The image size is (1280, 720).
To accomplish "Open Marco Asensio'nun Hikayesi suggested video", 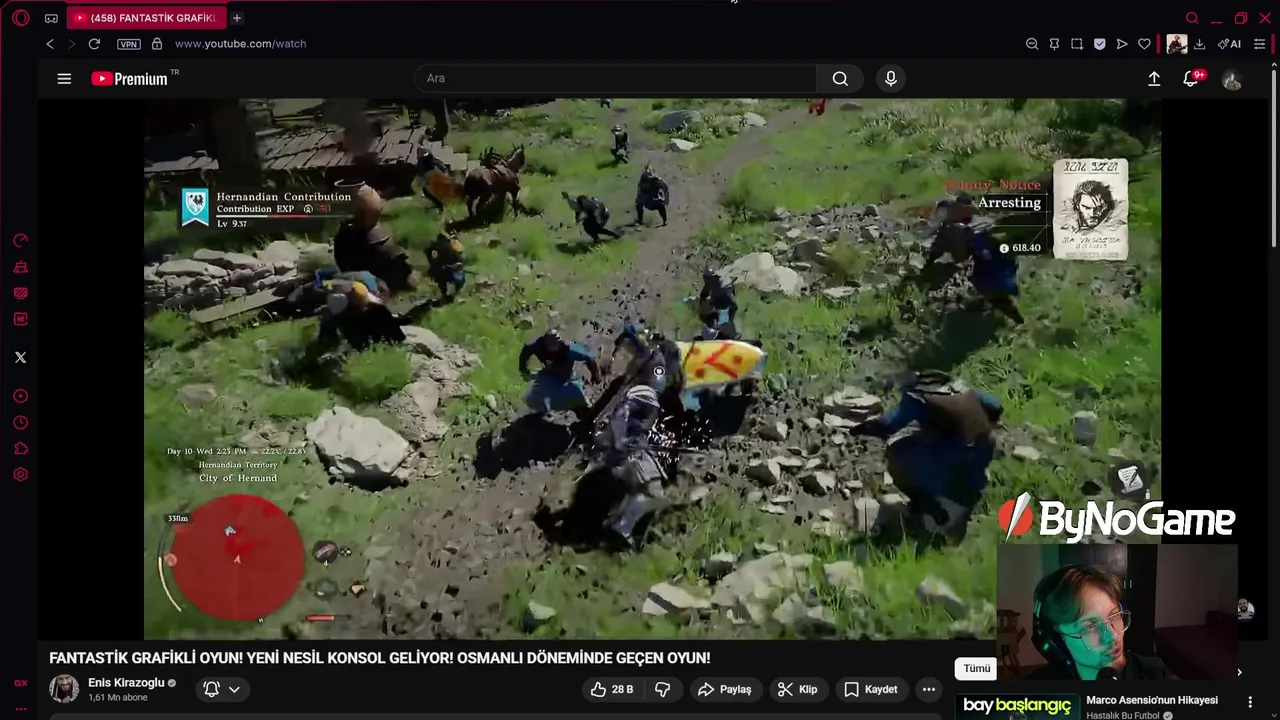I will [1152, 700].
